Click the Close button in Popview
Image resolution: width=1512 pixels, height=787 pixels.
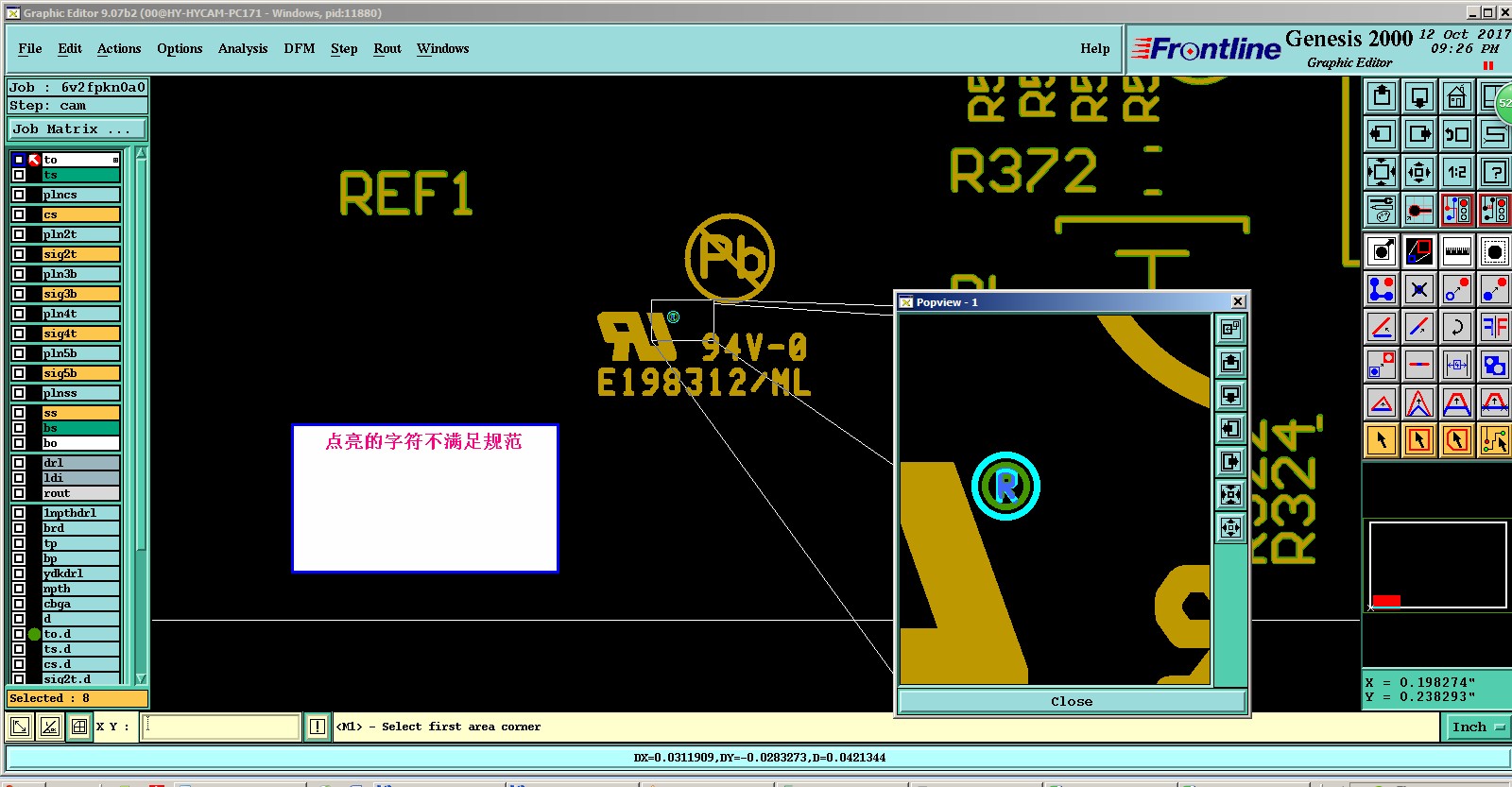pos(1072,702)
